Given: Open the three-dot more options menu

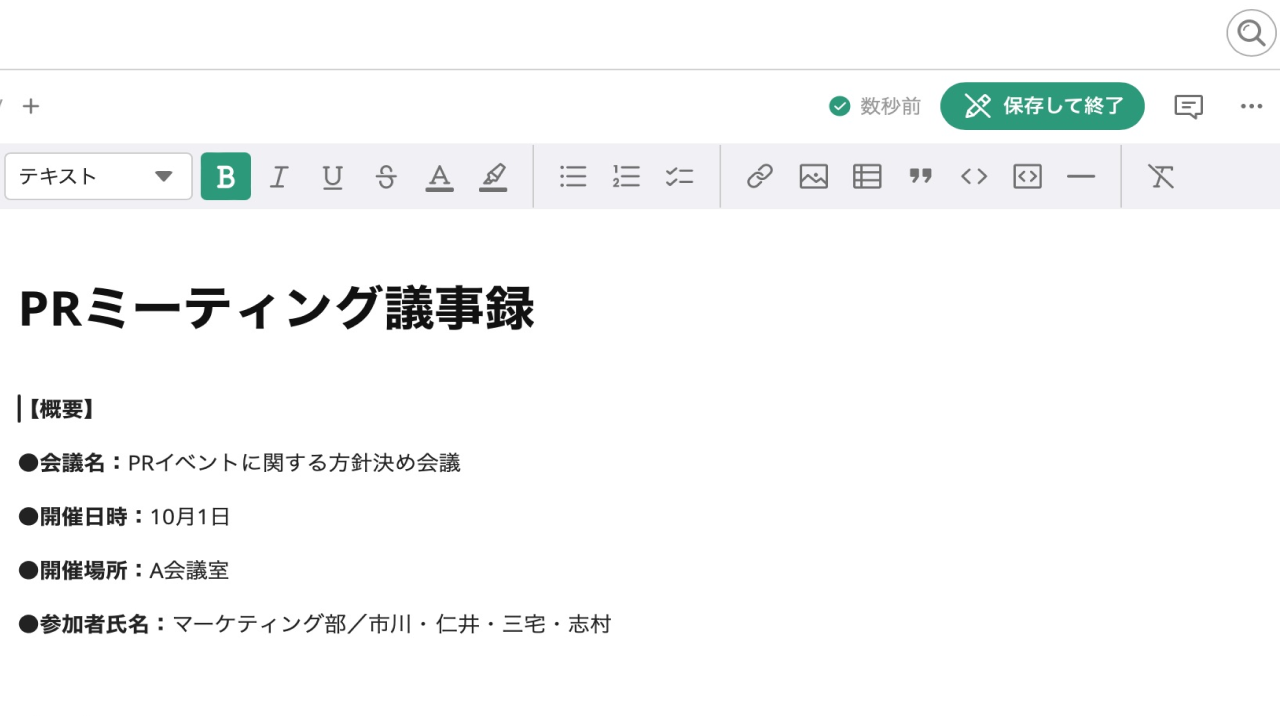Looking at the screenshot, I should 1251,106.
